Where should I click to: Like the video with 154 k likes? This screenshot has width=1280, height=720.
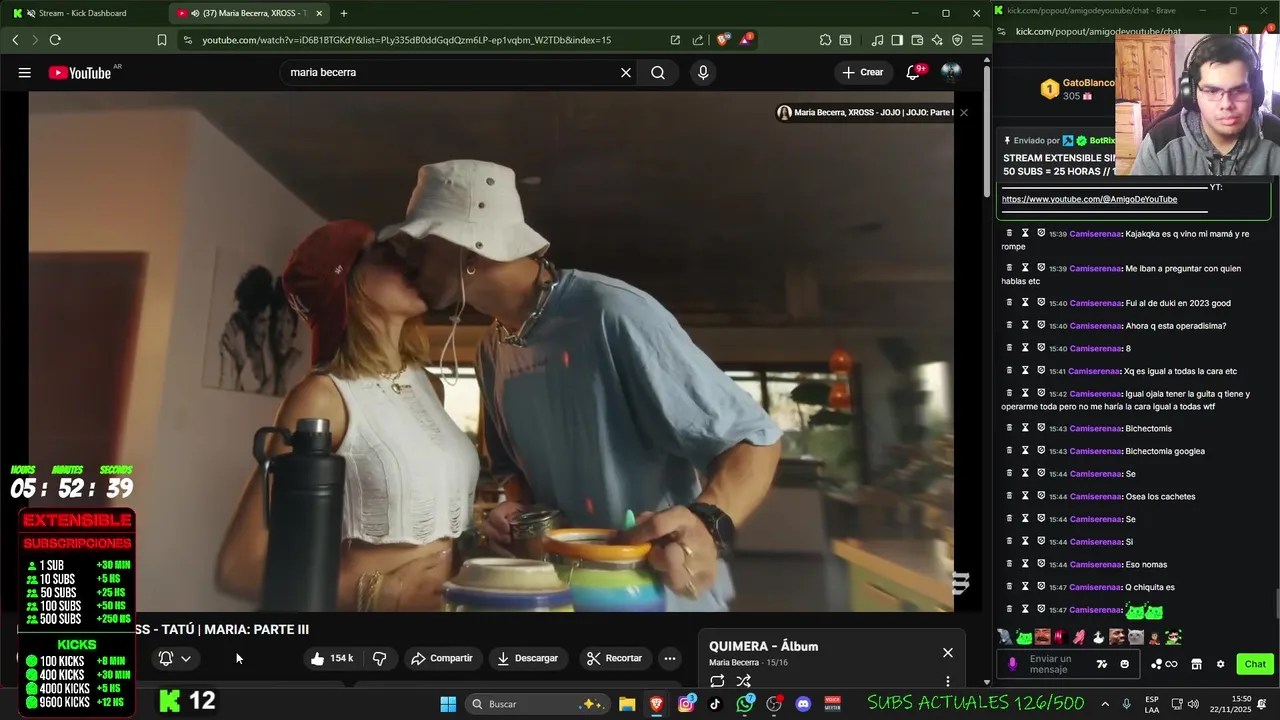pos(331,658)
